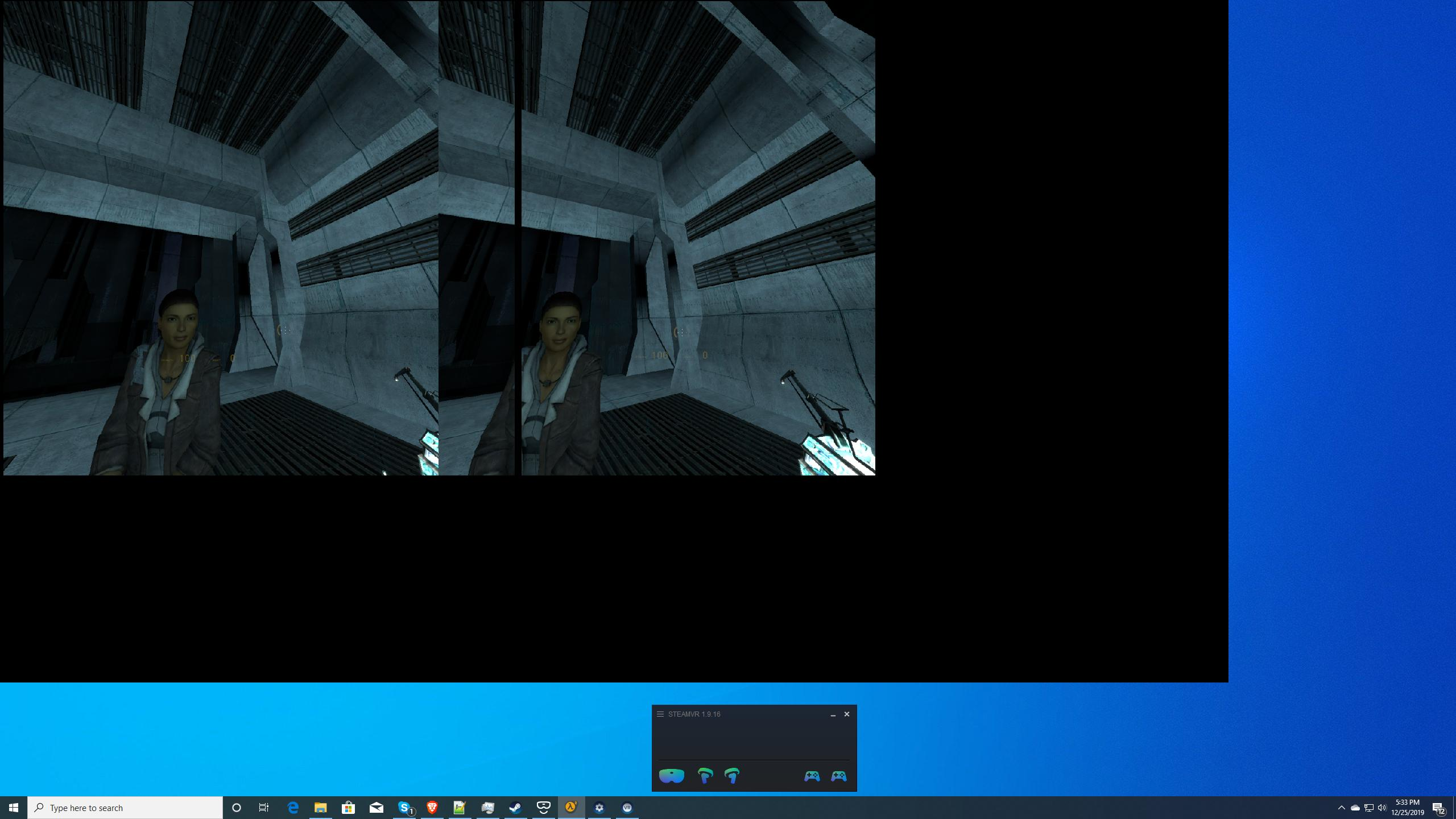1456x819 pixels.
Task: Click the leftmost gamepad icon in SteamVR
Action: pos(812,776)
